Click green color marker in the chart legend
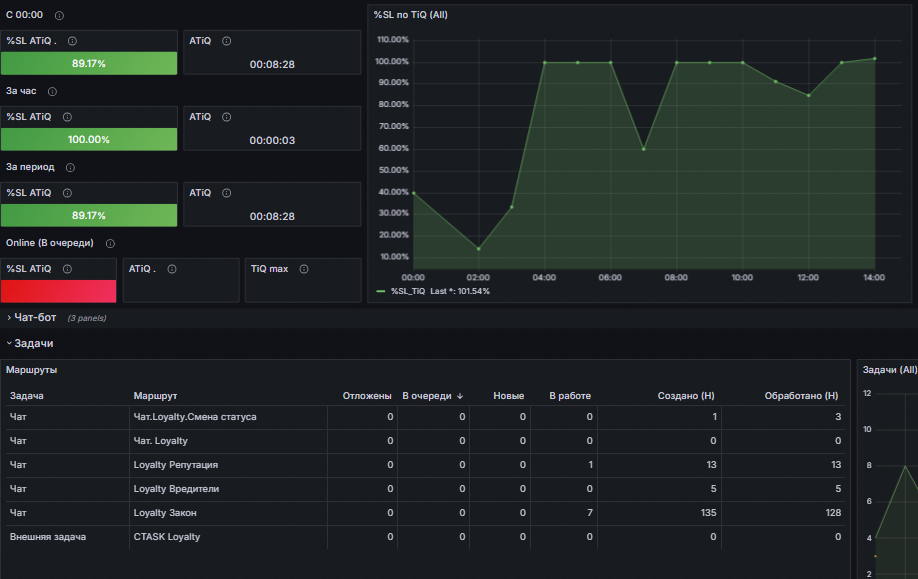This screenshot has width=918, height=579. (380, 291)
